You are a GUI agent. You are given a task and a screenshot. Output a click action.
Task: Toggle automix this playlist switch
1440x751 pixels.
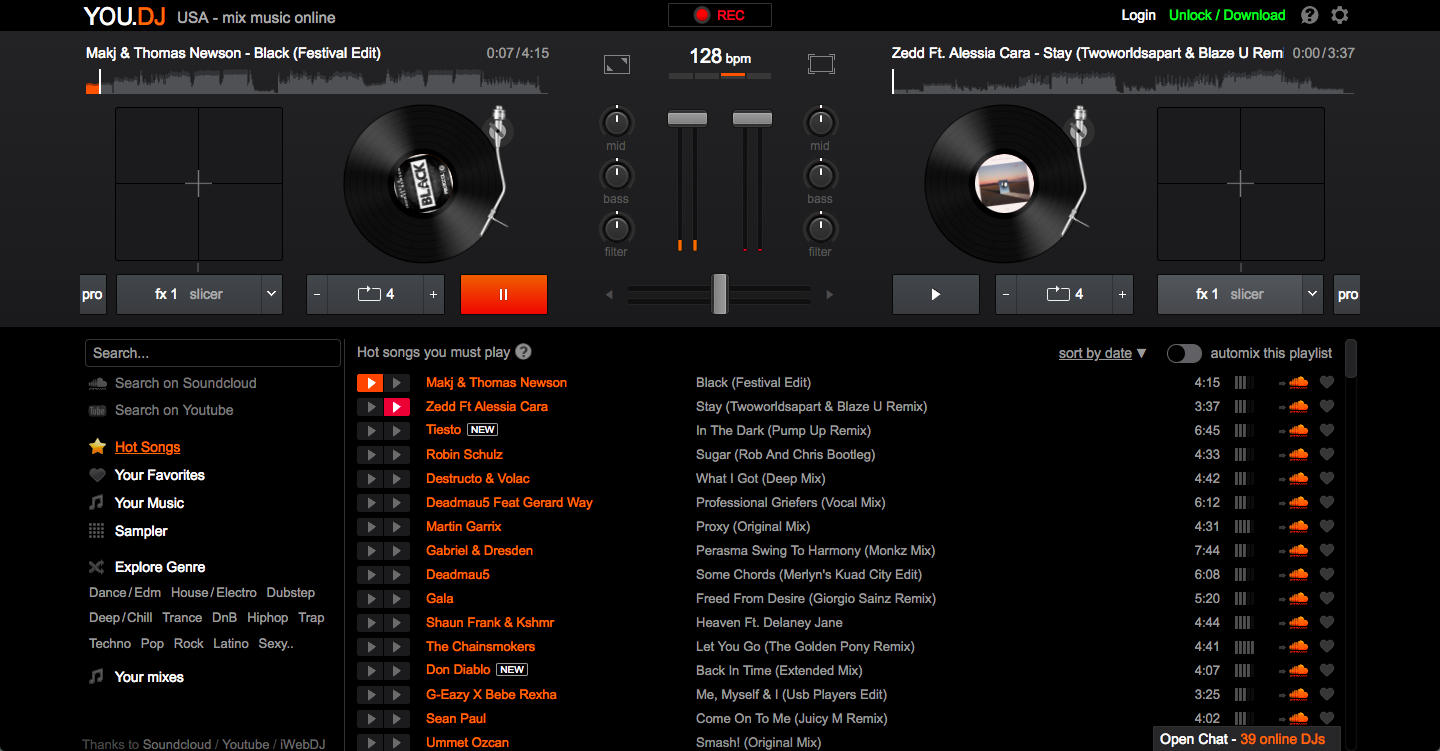click(x=1184, y=353)
